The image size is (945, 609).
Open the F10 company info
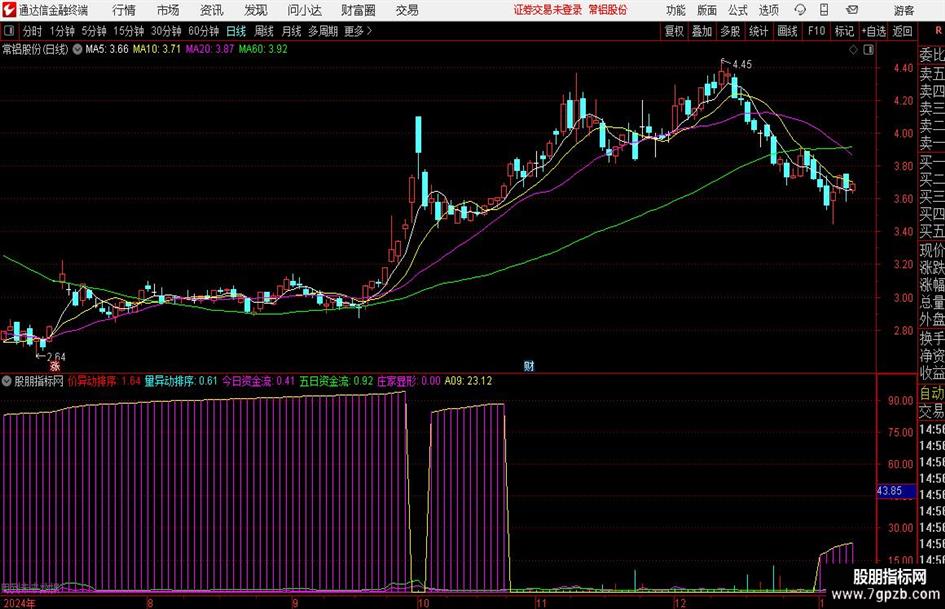(816, 31)
